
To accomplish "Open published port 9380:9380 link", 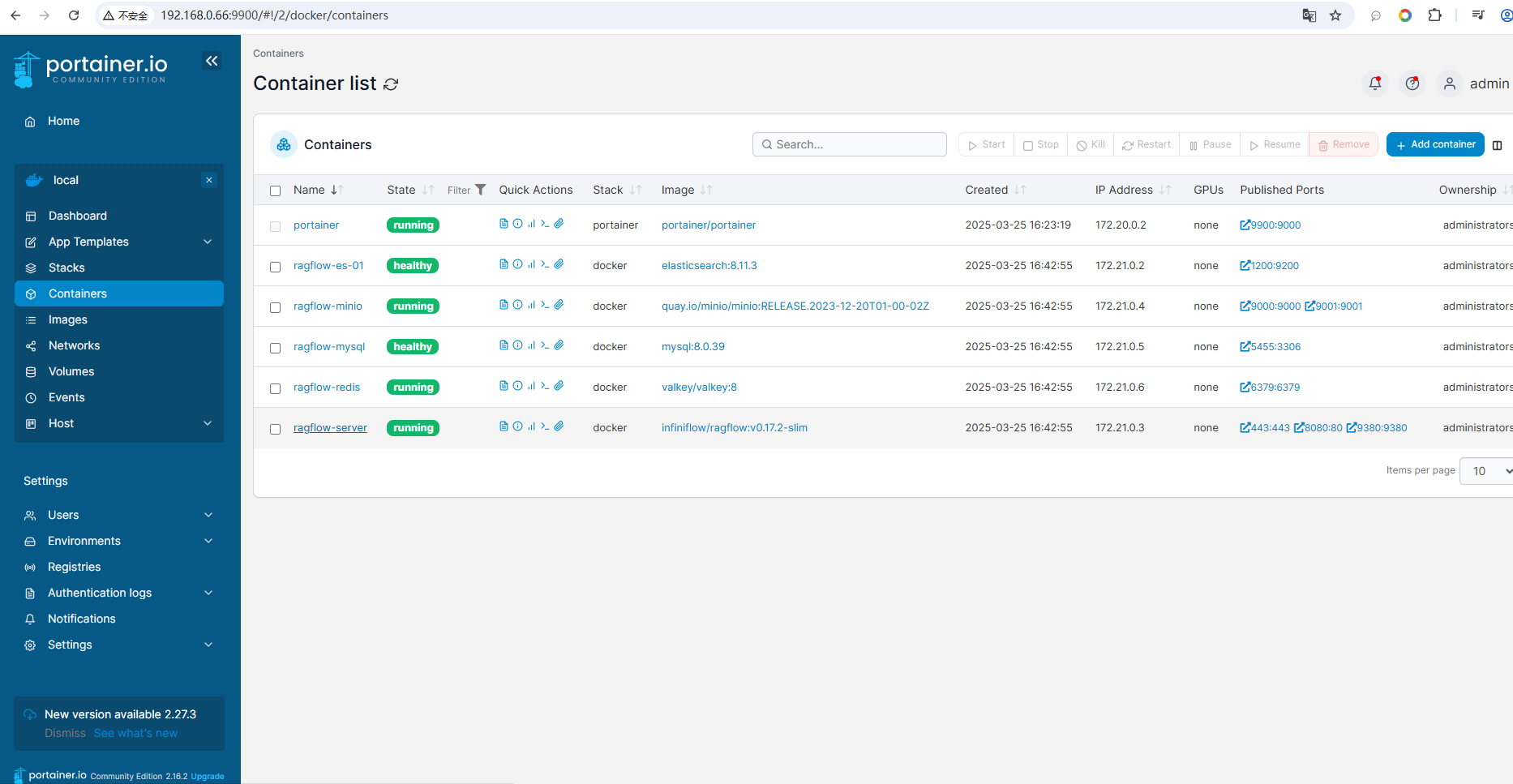I will pos(1377,427).
